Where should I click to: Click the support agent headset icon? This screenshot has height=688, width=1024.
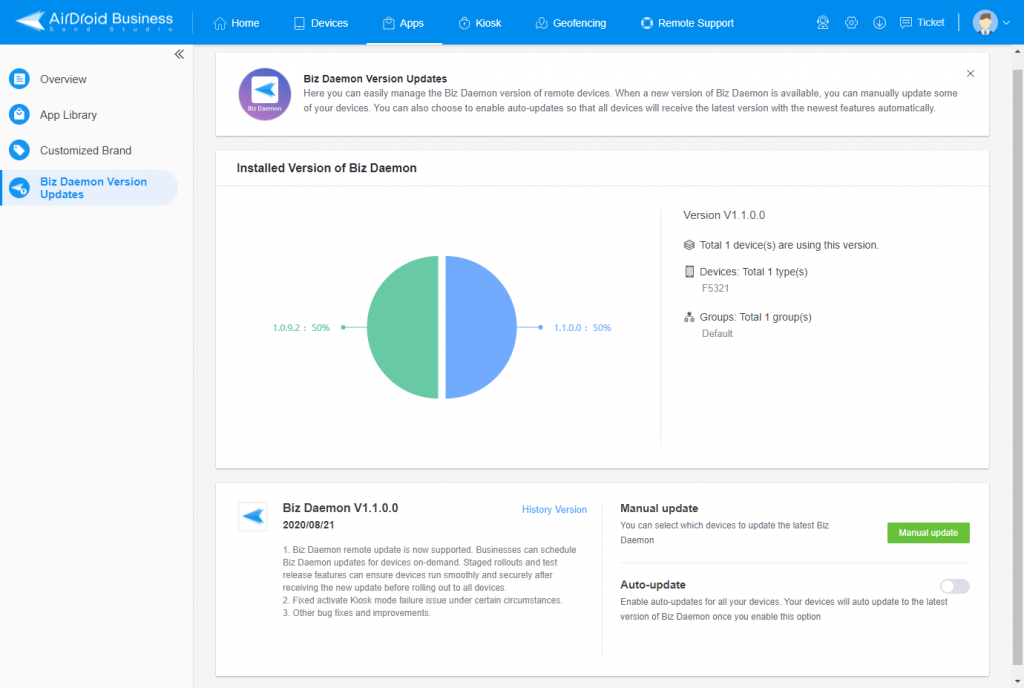pyautogui.click(x=822, y=23)
